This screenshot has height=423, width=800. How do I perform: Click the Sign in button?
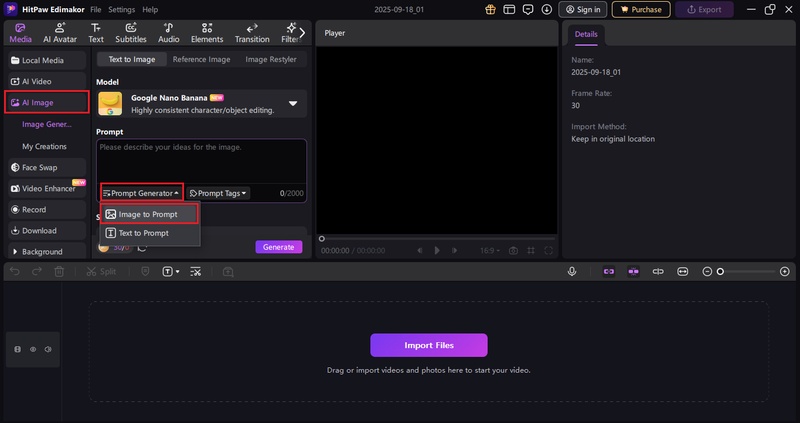[583, 10]
